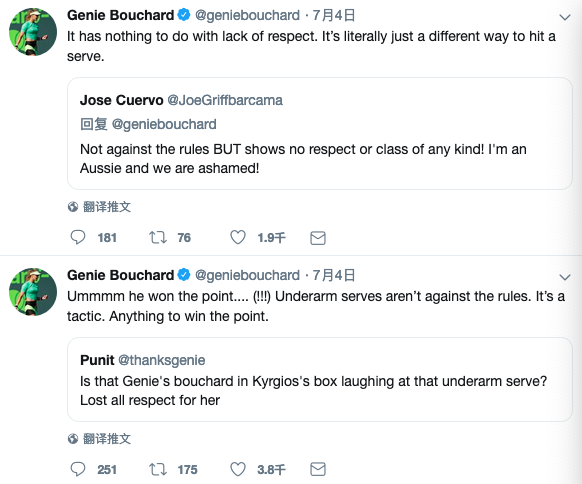The image size is (582, 484).
Task: Retweet the second tweet with 175 retweets
Action: pos(158,470)
